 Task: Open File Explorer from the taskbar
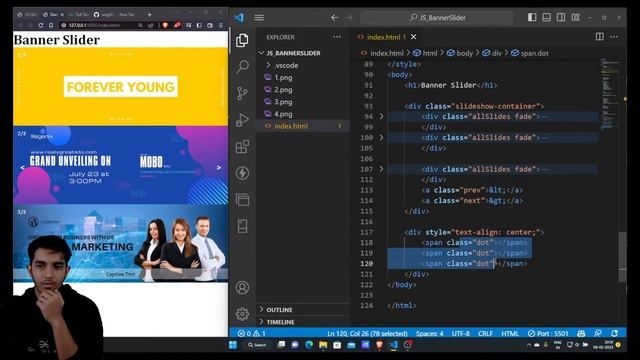coord(323,345)
